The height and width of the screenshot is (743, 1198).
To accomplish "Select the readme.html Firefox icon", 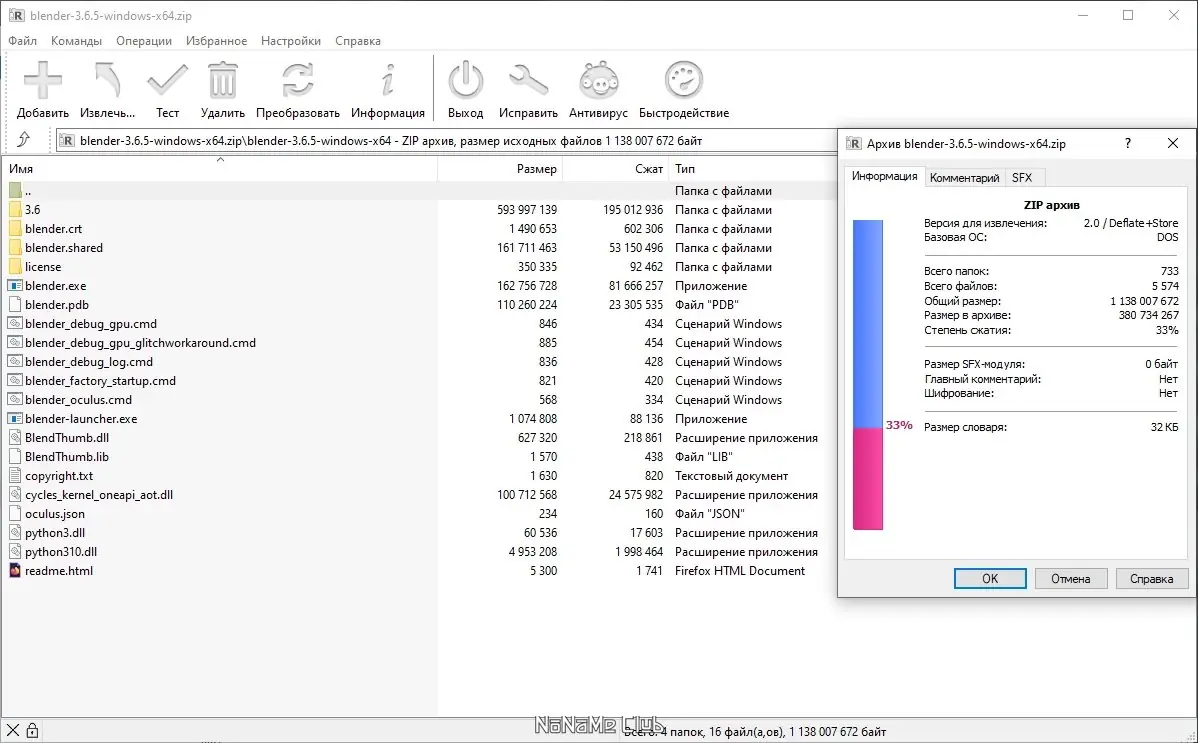I will (x=15, y=570).
